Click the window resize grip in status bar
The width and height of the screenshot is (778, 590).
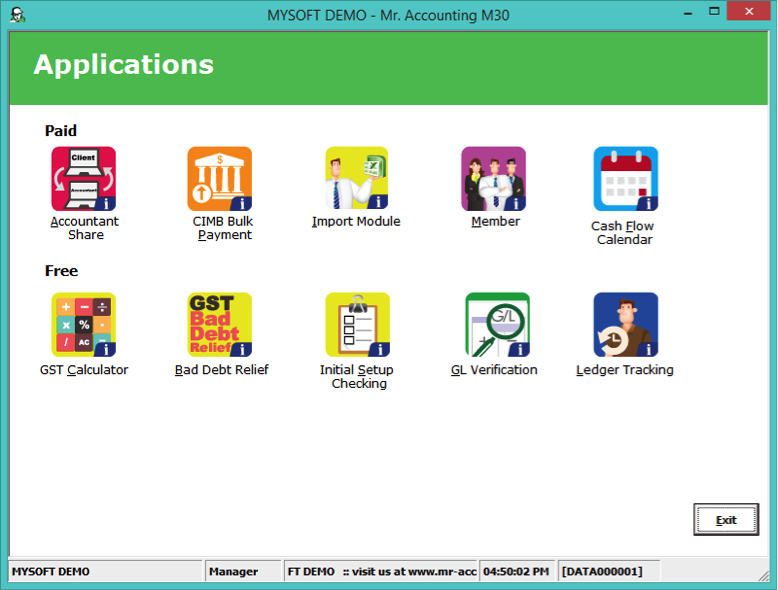tap(763, 575)
